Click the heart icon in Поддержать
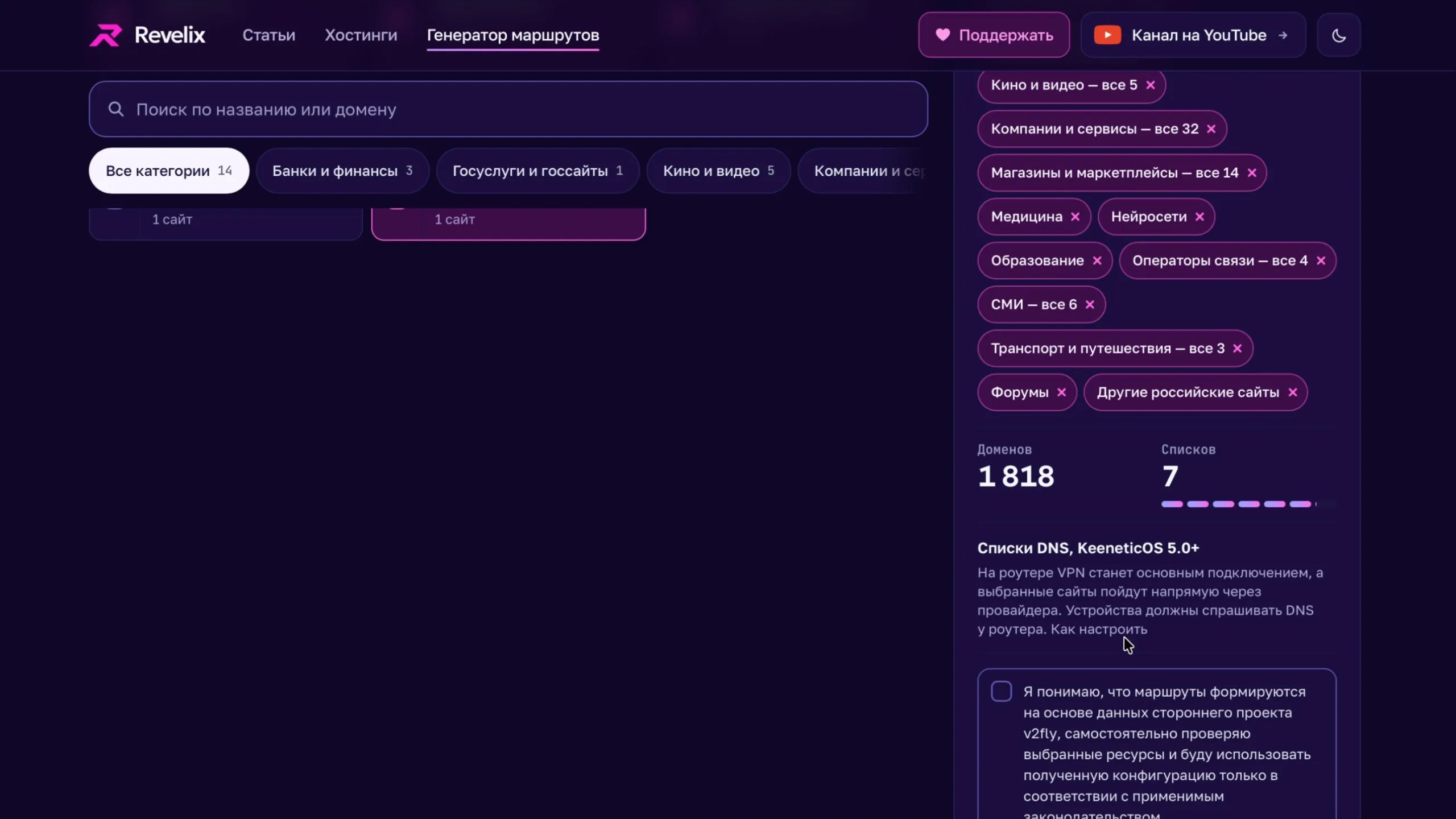 pos(942,35)
